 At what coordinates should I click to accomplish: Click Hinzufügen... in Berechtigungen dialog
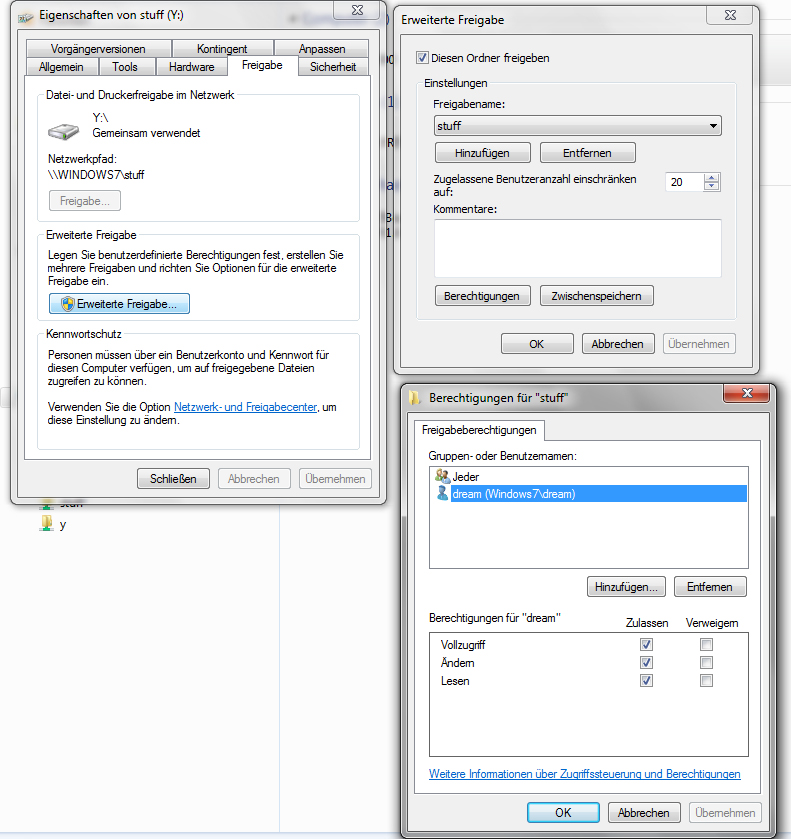(626, 587)
